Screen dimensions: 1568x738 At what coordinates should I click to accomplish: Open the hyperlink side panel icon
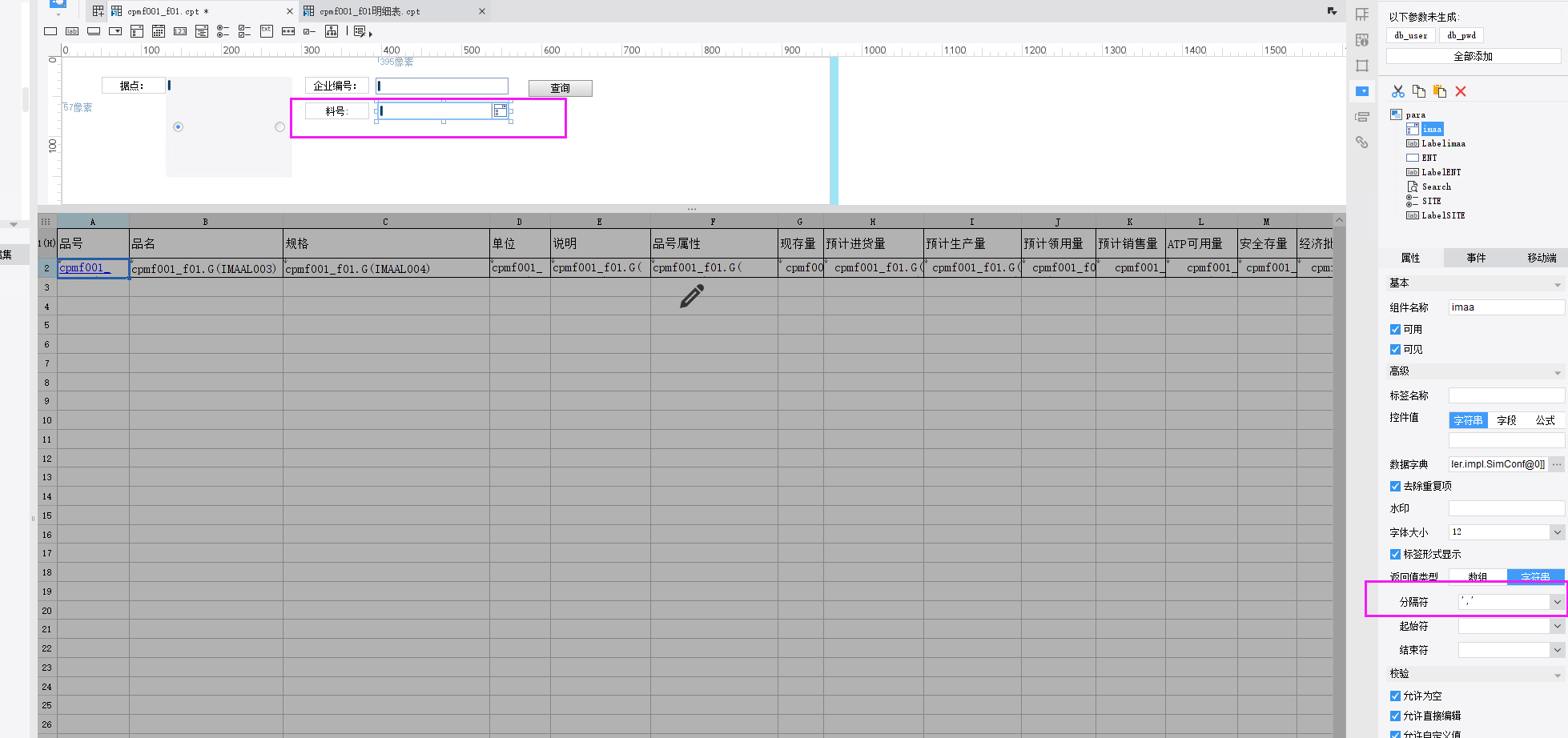coord(1362,142)
